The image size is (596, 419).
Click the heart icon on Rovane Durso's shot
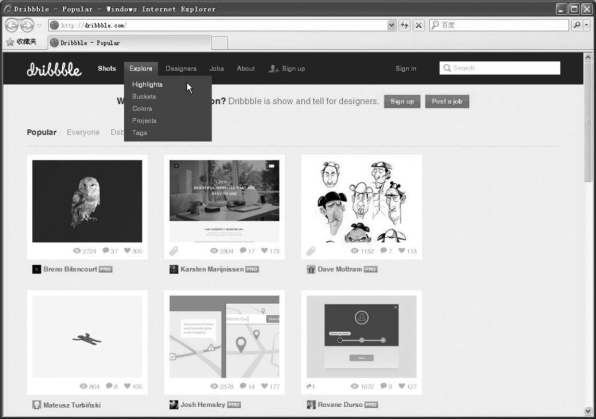[x=402, y=386]
